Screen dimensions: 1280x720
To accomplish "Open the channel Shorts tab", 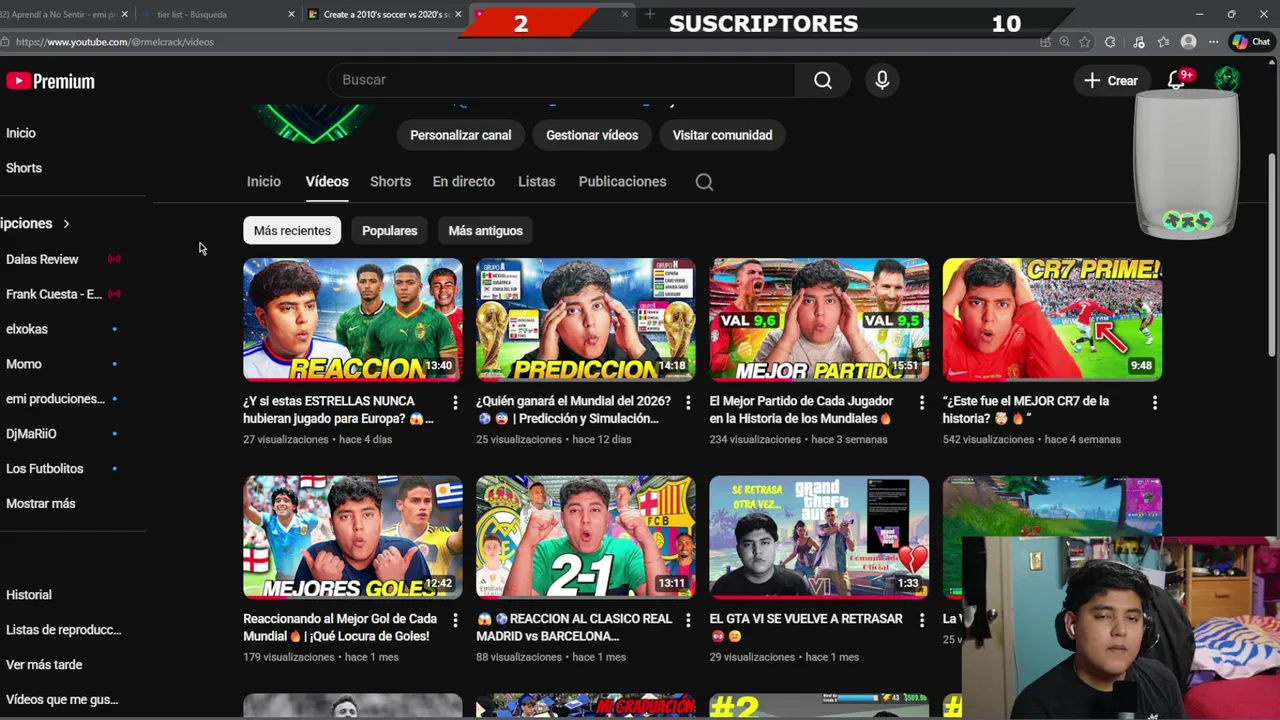I will tap(390, 182).
